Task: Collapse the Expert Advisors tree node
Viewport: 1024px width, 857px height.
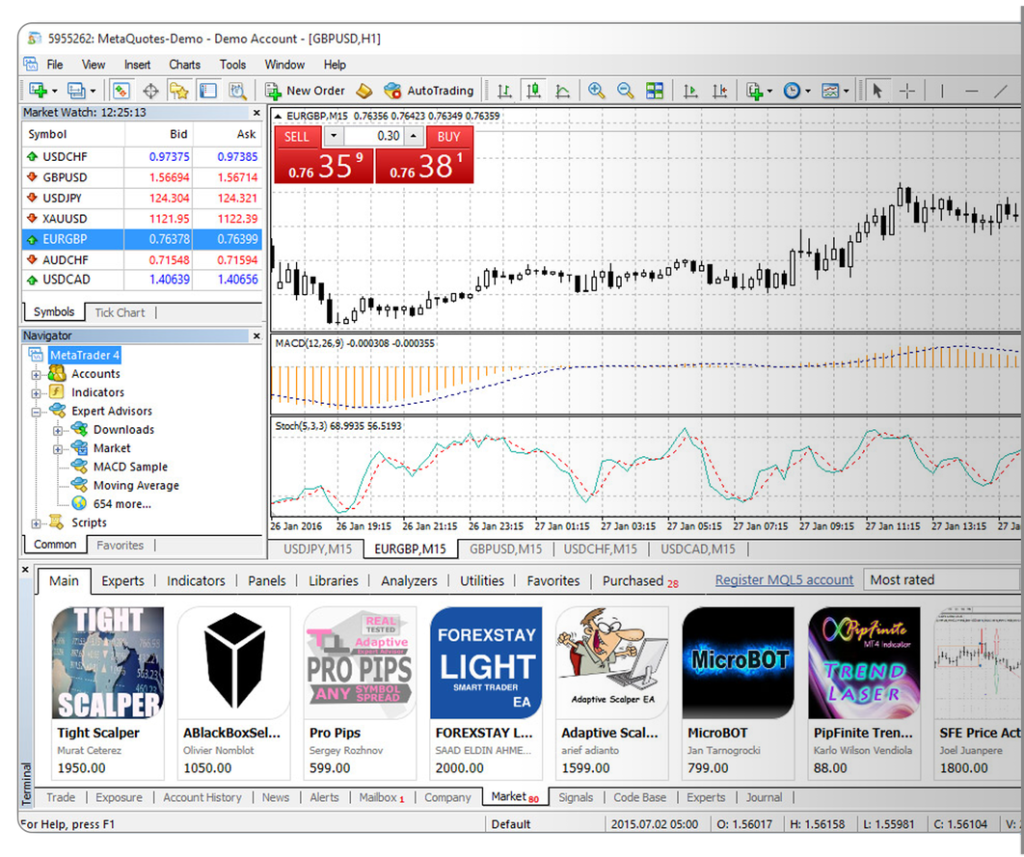Action: pyautogui.click(x=37, y=412)
